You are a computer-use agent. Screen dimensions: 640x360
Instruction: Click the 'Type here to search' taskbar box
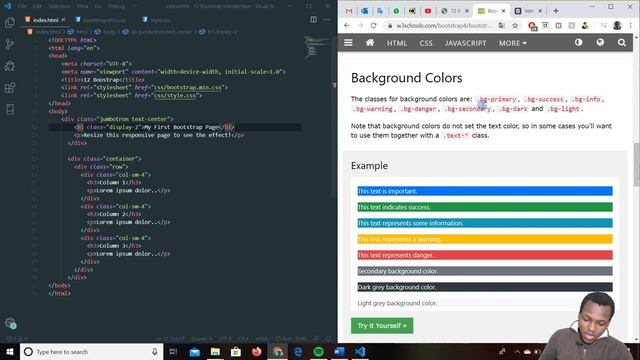pyautogui.click(x=91, y=351)
